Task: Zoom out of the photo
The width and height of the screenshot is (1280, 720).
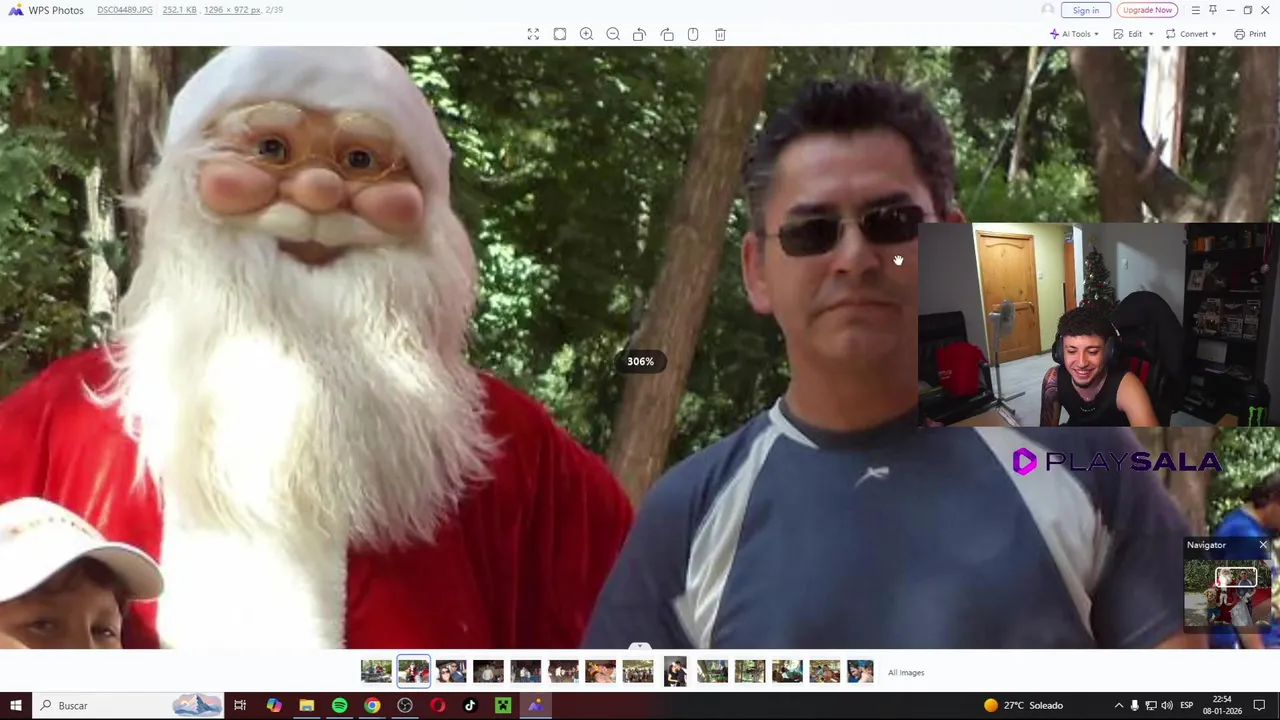Action: pyautogui.click(x=613, y=34)
